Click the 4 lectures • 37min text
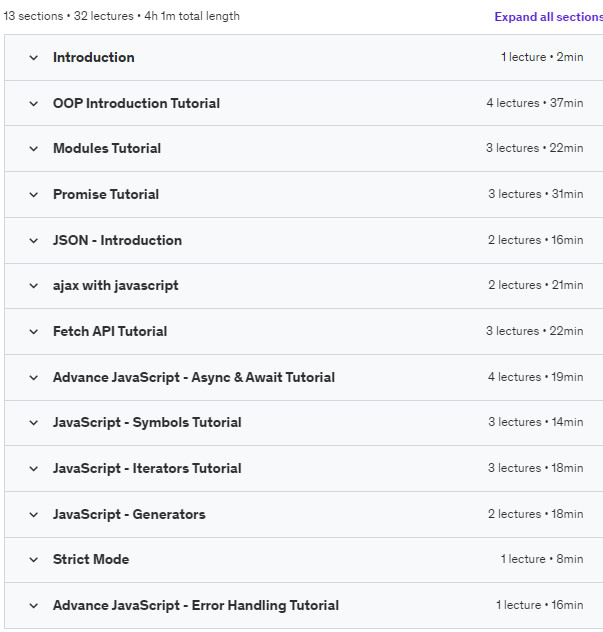Screen dimensions: 603x632 (535, 103)
